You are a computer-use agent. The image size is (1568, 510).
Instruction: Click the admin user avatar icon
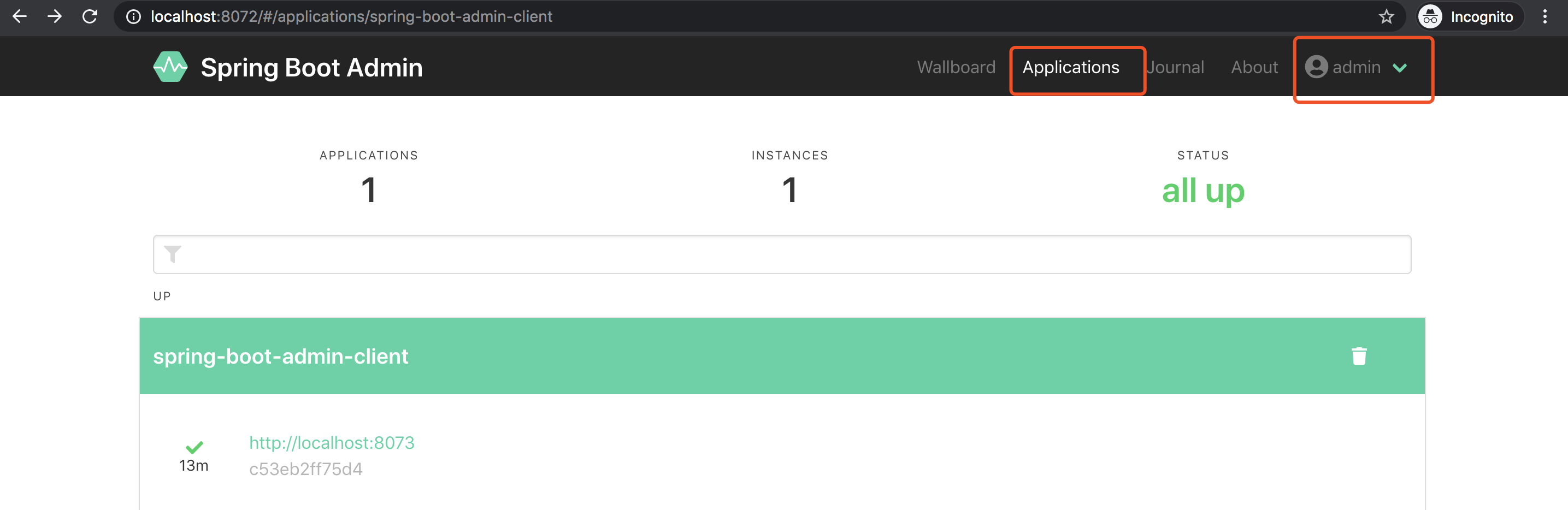click(x=1316, y=67)
